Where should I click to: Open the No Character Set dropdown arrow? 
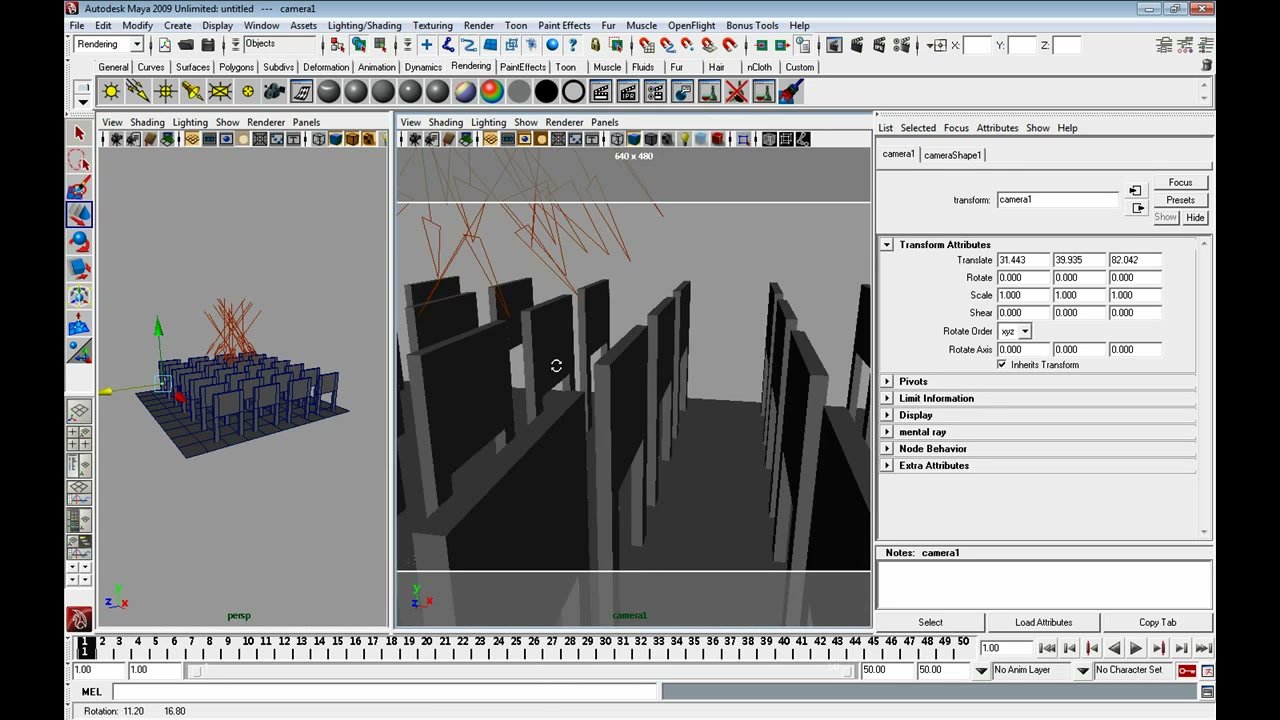pyautogui.click(x=1083, y=670)
